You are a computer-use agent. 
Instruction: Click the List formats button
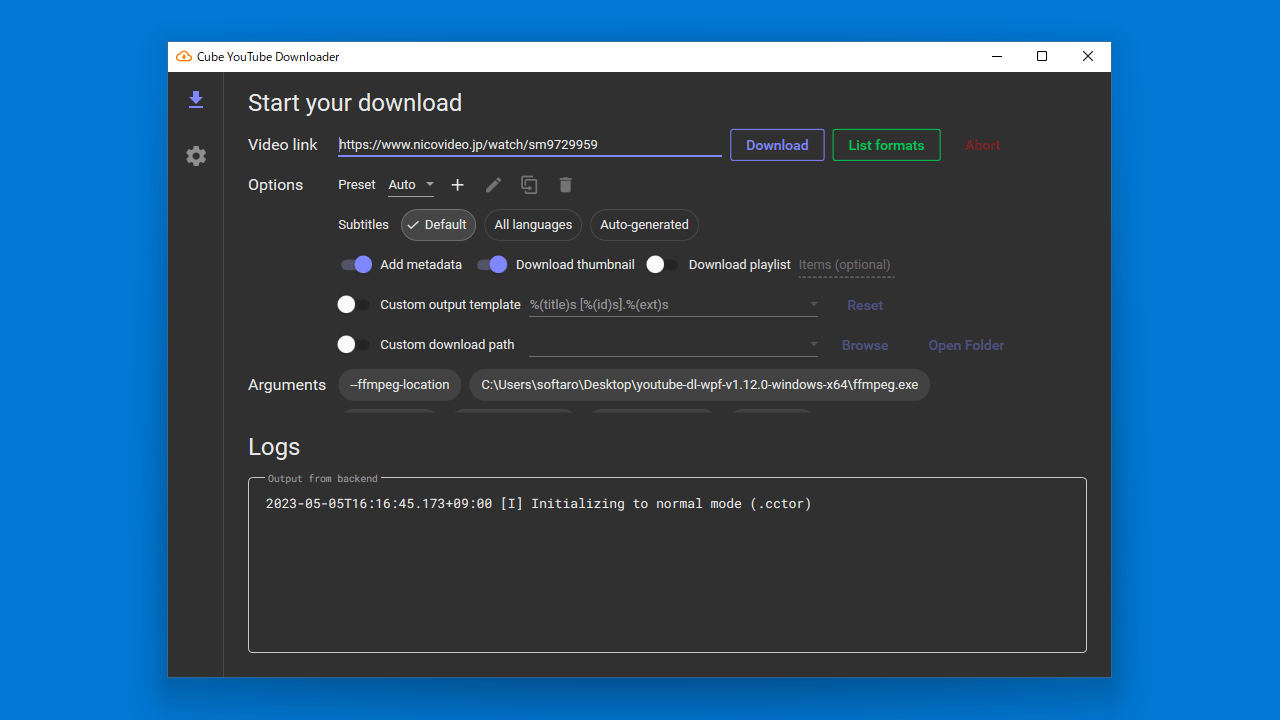[x=886, y=145]
